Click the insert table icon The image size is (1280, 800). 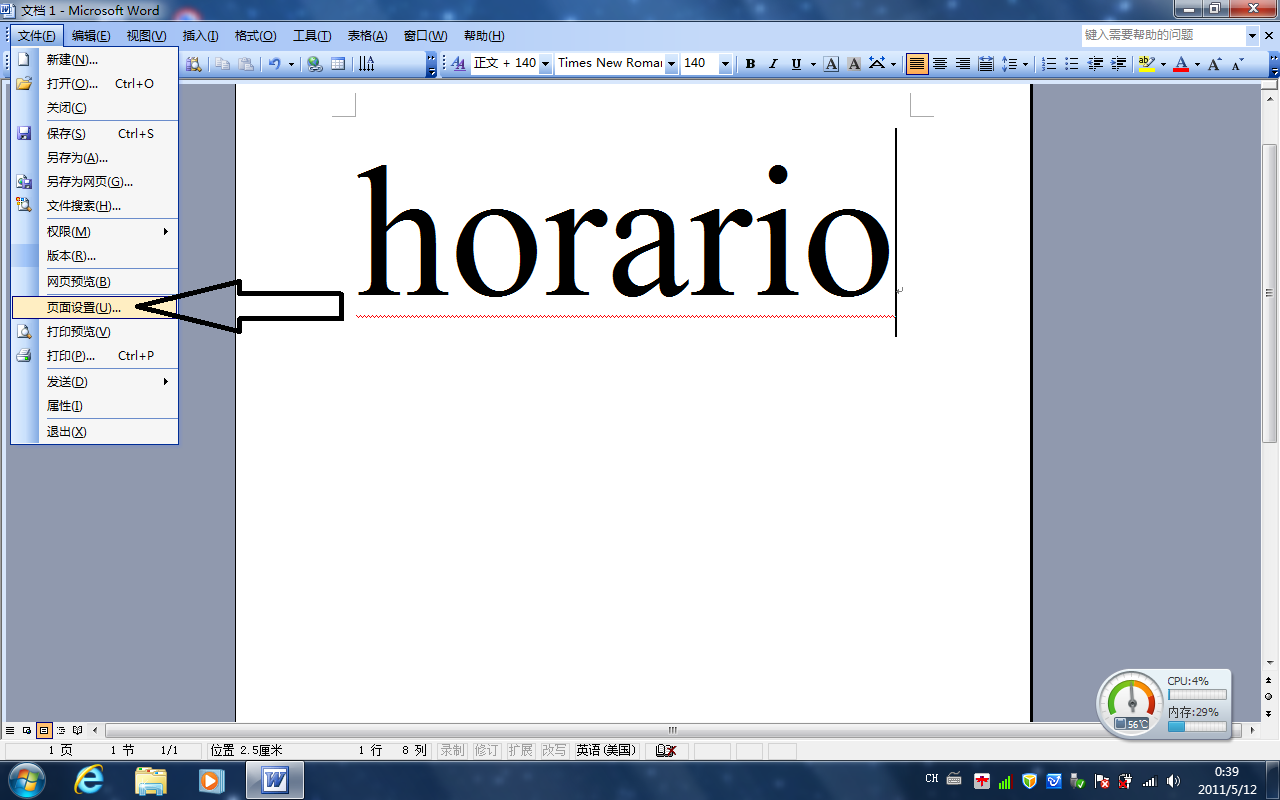coord(338,64)
